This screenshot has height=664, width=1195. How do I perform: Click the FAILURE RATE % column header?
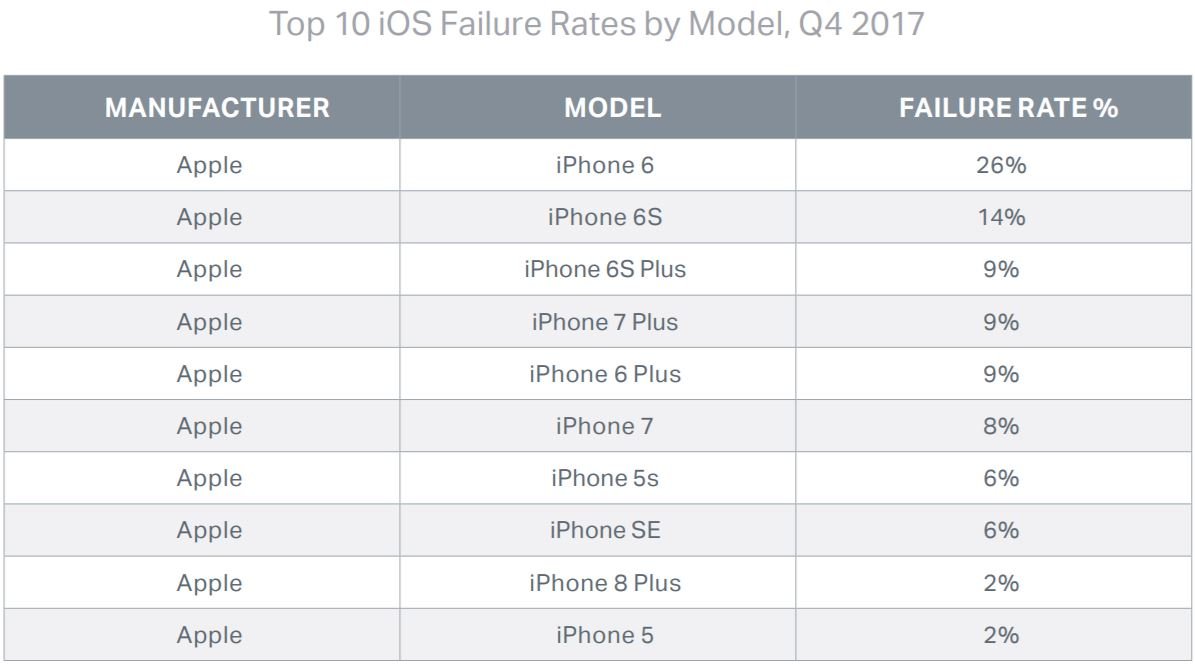[1008, 107]
